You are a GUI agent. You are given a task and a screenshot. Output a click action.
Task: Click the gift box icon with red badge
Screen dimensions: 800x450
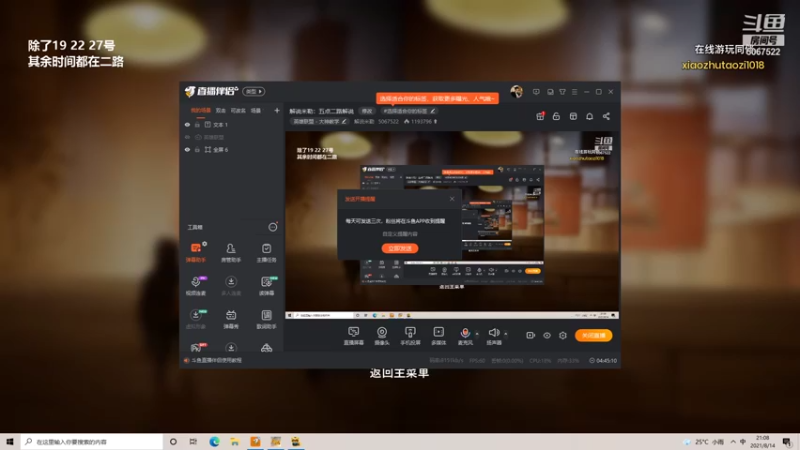coord(540,116)
